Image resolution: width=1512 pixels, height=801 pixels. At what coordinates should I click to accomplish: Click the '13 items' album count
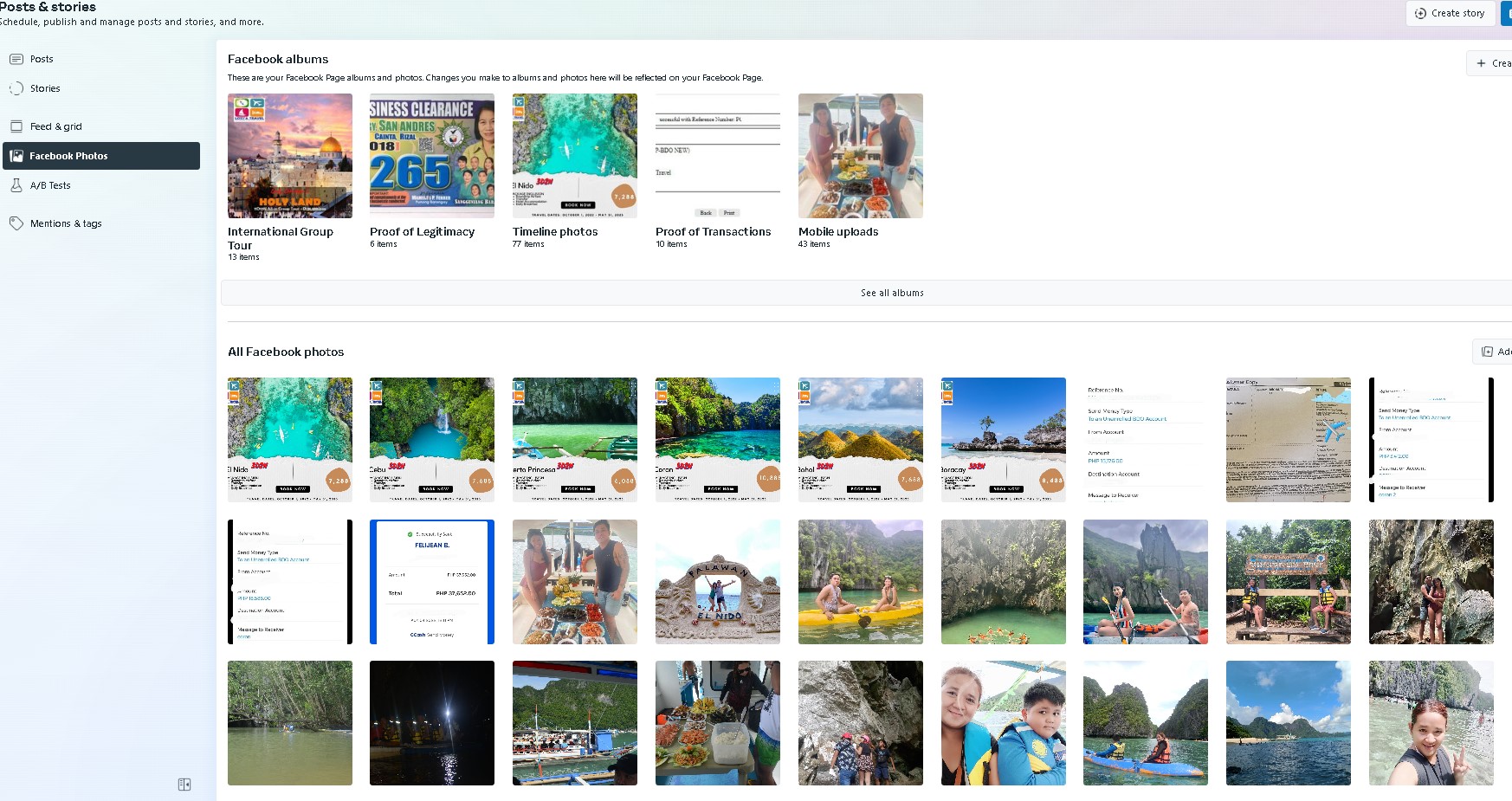(x=243, y=257)
